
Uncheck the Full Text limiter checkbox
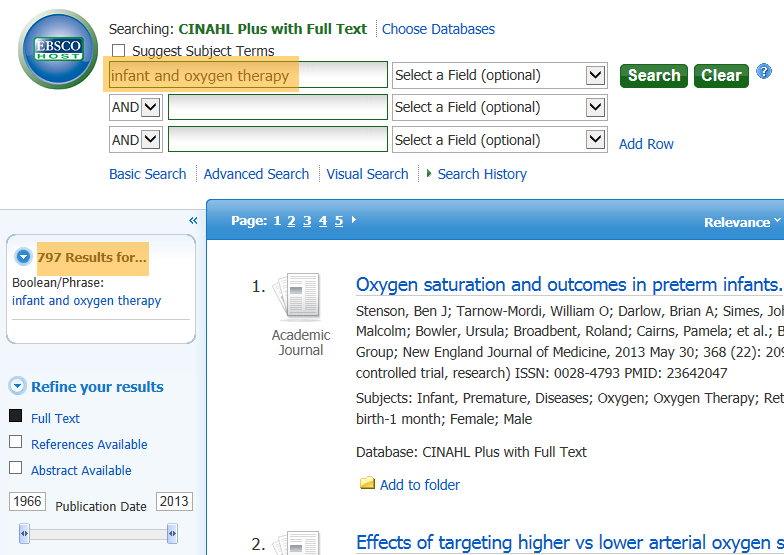coord(15,417)
